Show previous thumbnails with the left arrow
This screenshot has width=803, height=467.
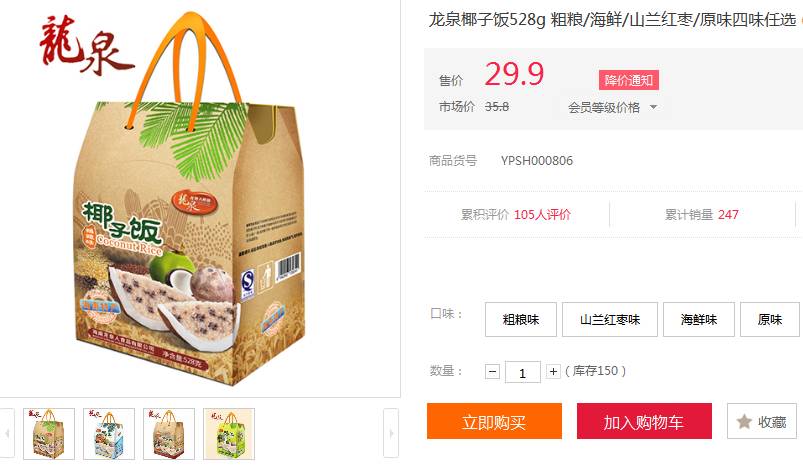coord(7,433)
